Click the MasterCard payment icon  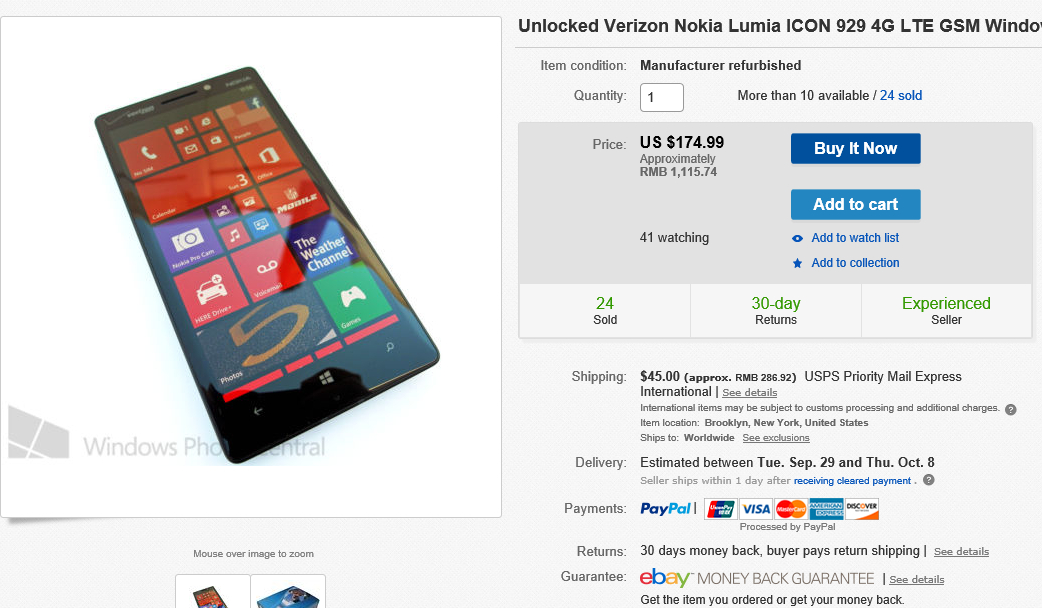(791, 509)
